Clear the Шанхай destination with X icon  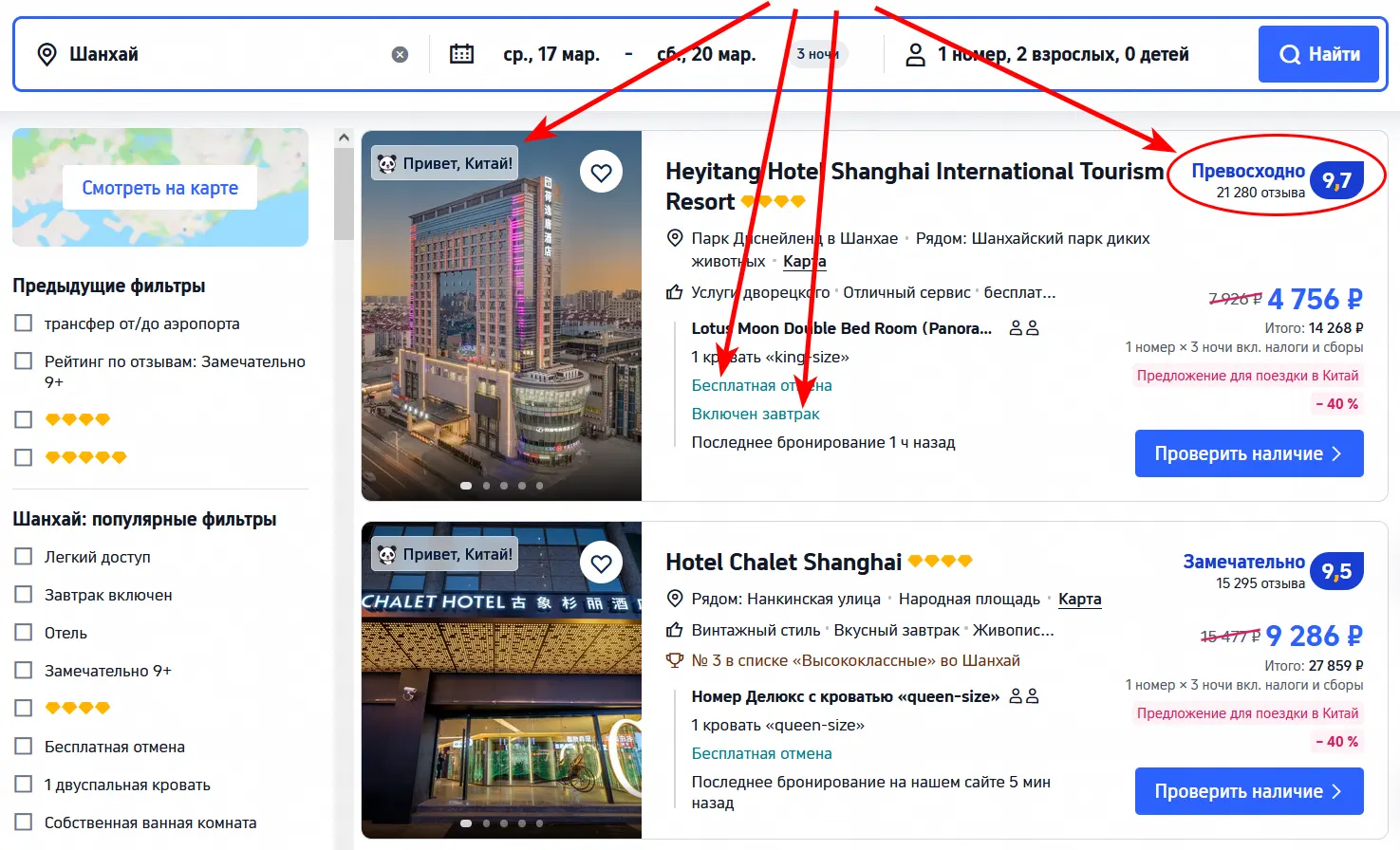(400, 55)
